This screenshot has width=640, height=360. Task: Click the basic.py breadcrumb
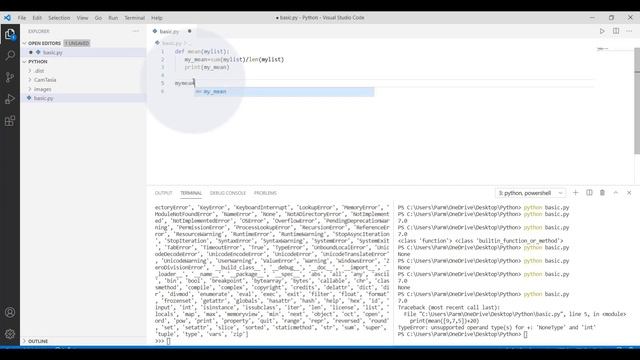click(171, 43)
